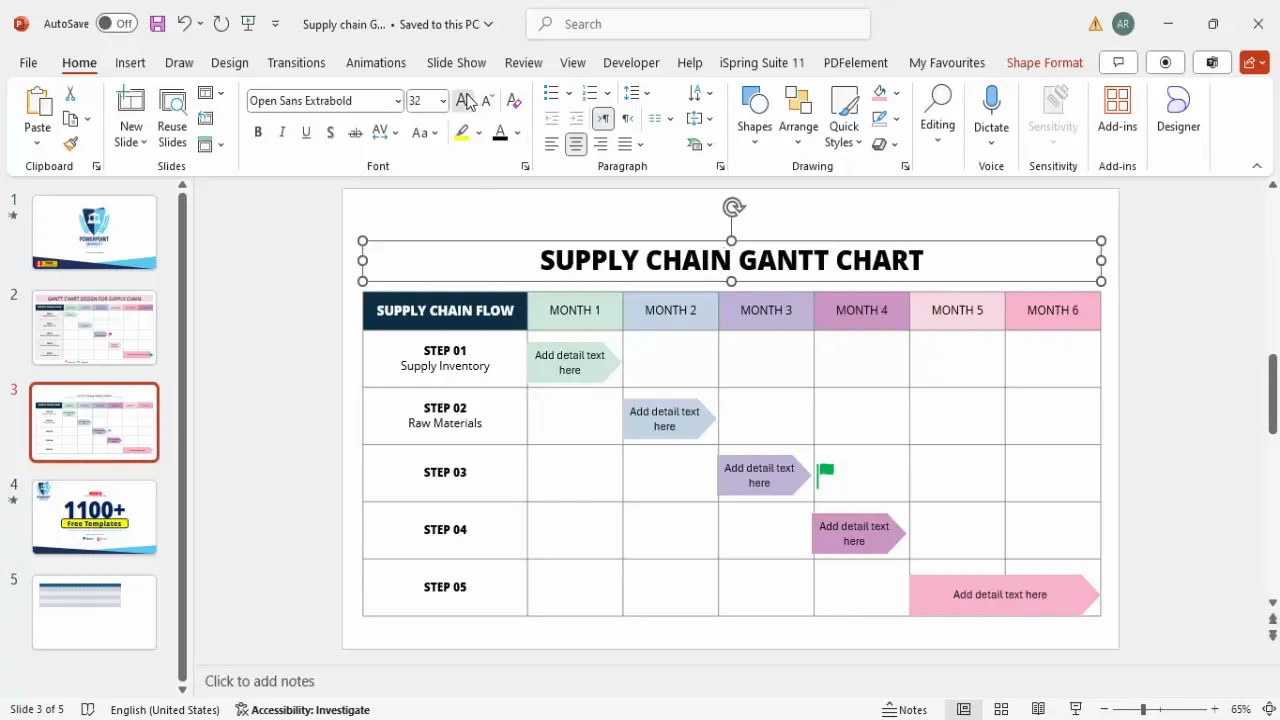Click the Justify alignment icon
Viewport: 1280px width, 720px height.
tap(625, 144)
